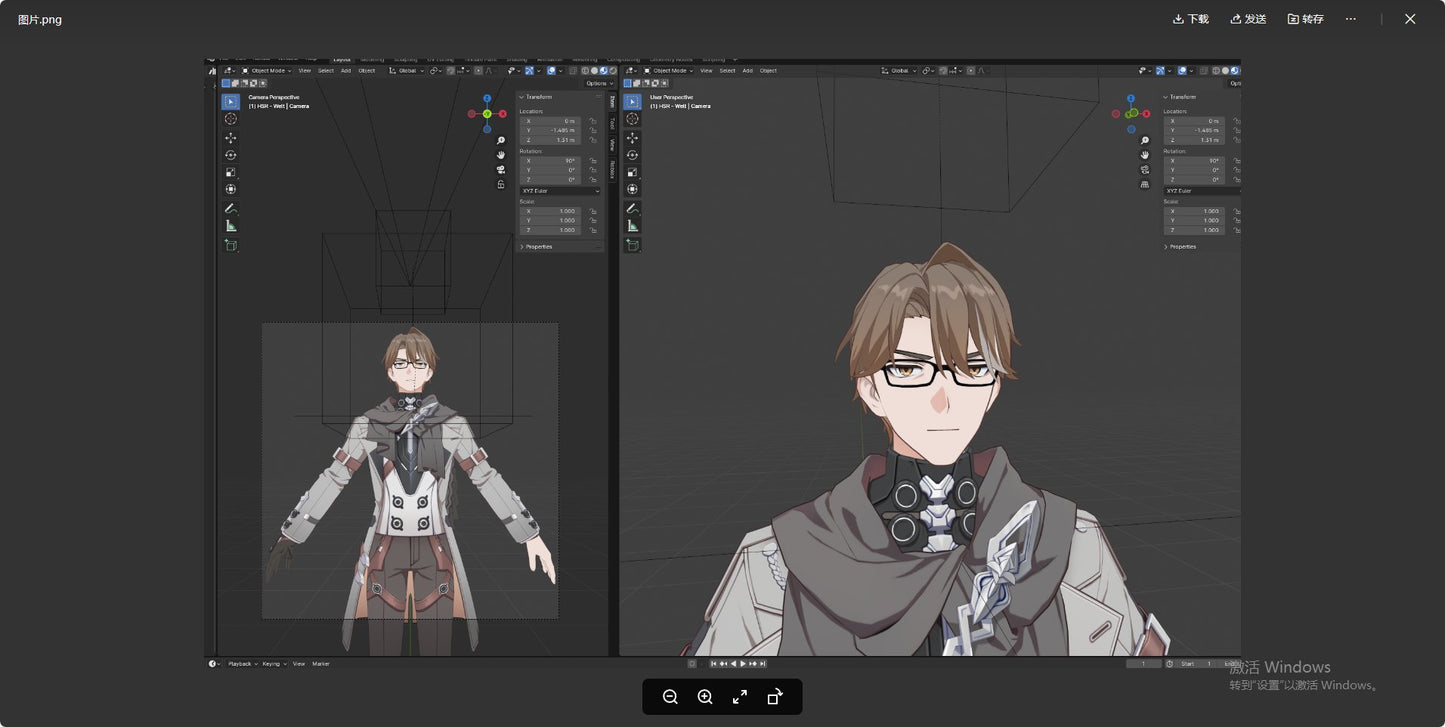1445x727 pixels.
Task: Toggle the lock beside Rotation X in left sidebar
Action: 593,161
